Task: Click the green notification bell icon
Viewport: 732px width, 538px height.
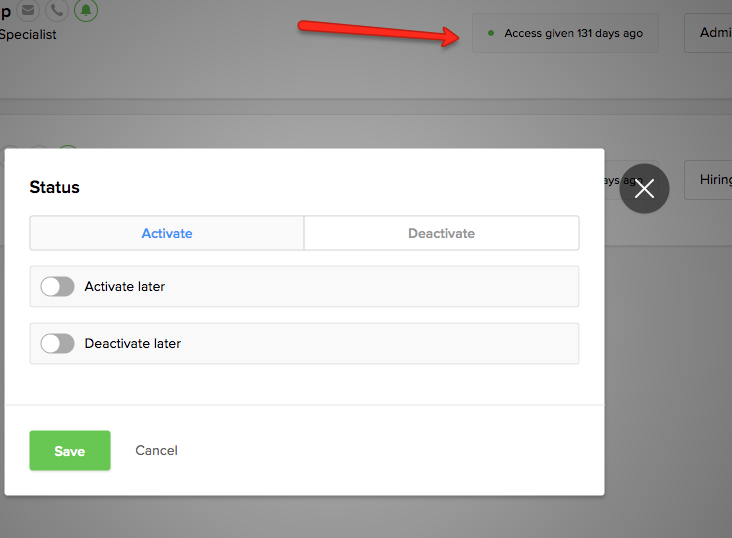Action: 86,11
